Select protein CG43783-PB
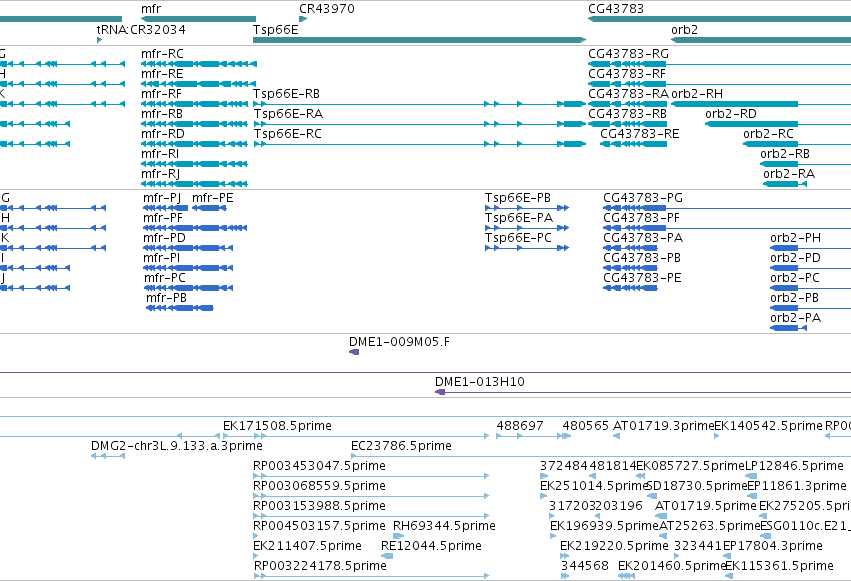 (x=630, y=268)
